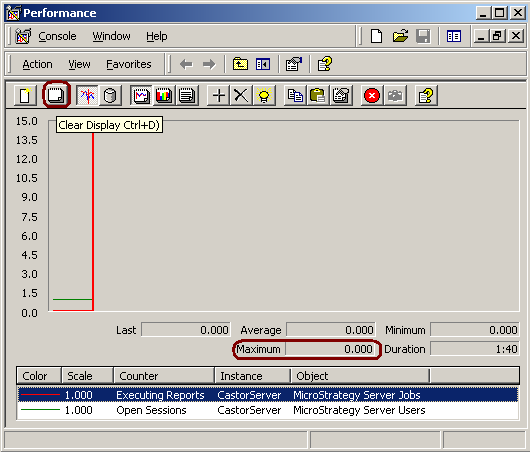Click the Copy Properties icon
530x452 pixels.
click(295, 96)
